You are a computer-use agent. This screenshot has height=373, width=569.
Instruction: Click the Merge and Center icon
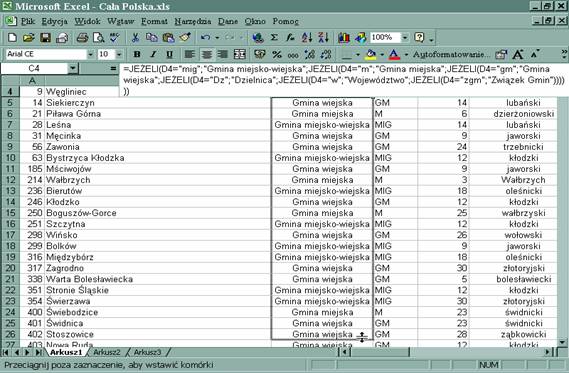240,54
